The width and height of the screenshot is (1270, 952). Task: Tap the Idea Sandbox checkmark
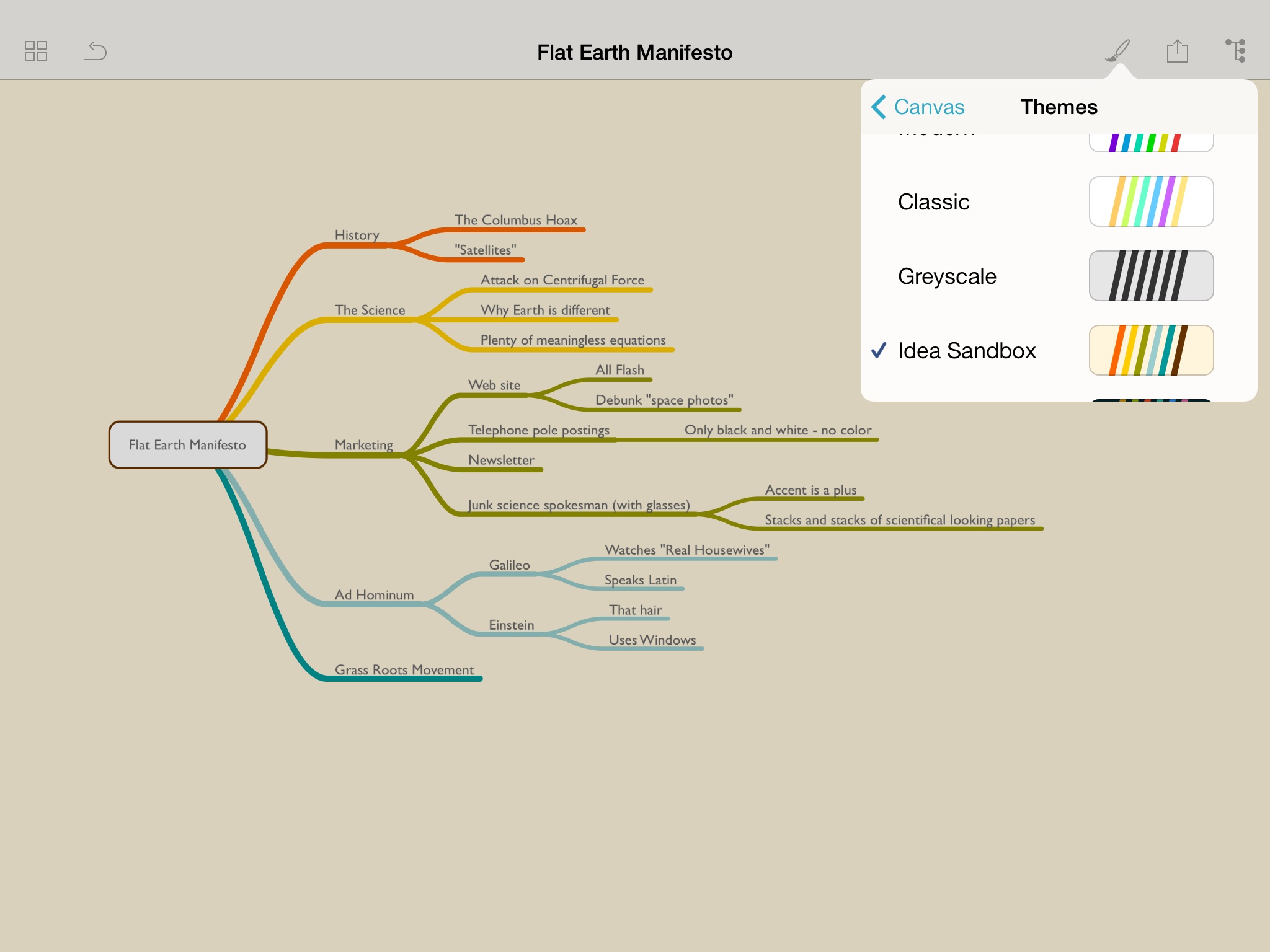click(x=879, y=350)
